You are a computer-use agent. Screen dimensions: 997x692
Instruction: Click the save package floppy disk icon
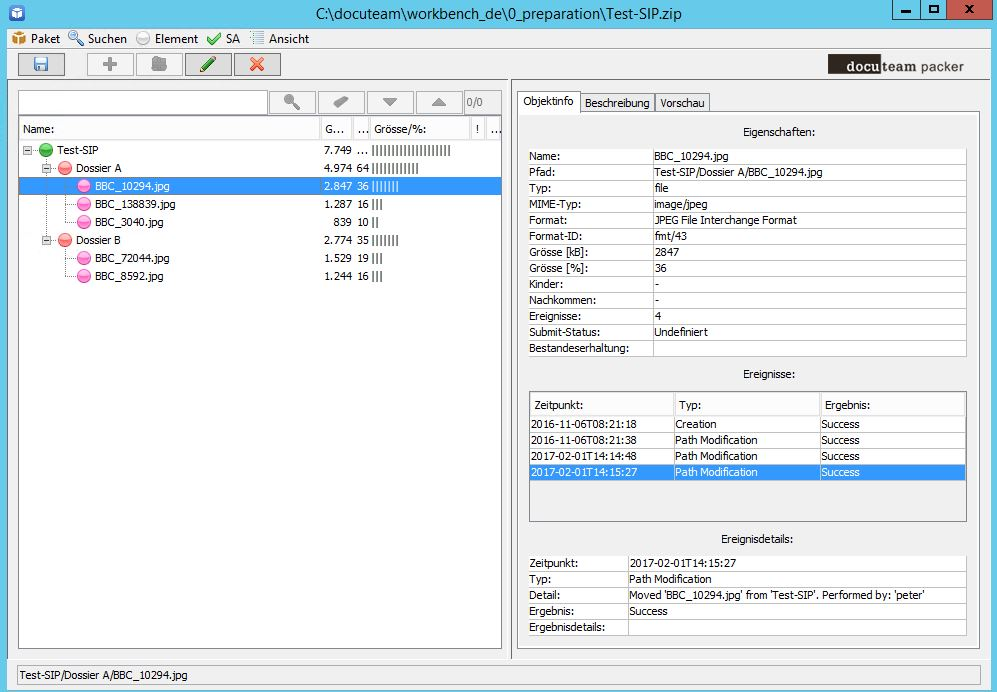(x=41, y=64)
